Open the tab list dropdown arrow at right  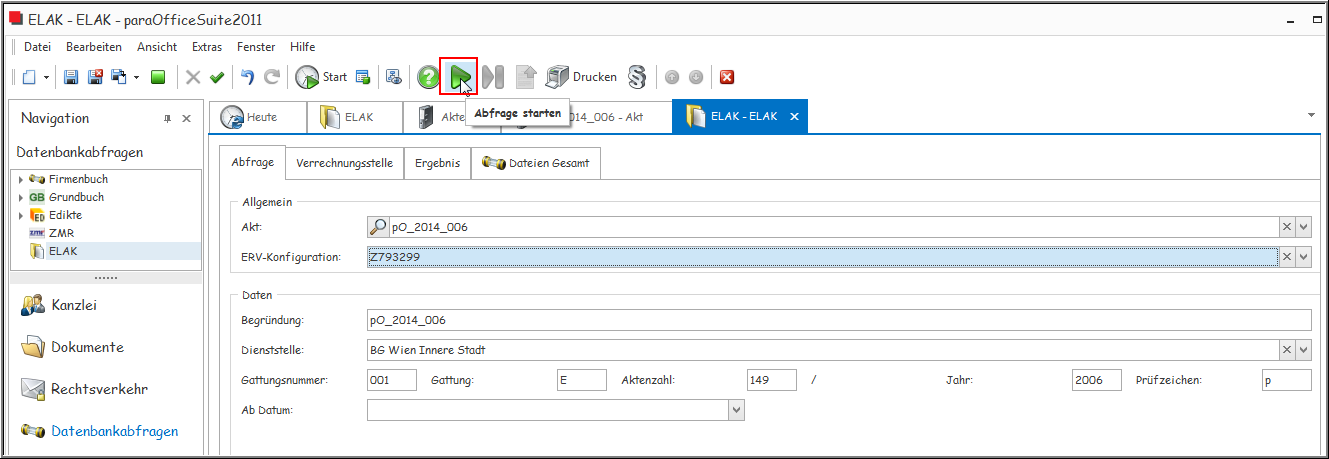[x=1311, y=115]
